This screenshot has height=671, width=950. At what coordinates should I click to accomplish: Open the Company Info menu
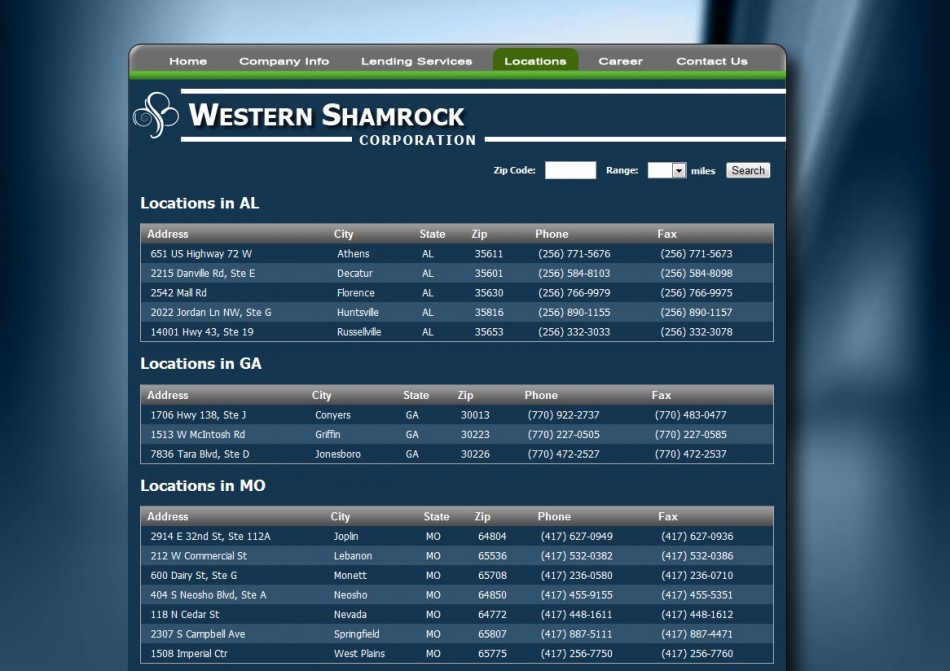tap(284, 61)
